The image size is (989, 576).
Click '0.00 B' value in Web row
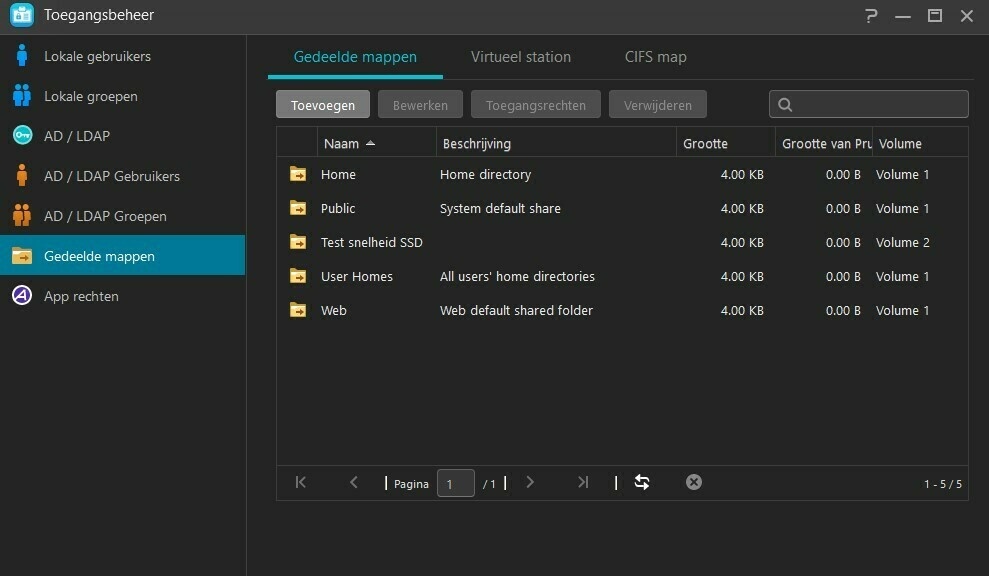[x=843, y=310]
